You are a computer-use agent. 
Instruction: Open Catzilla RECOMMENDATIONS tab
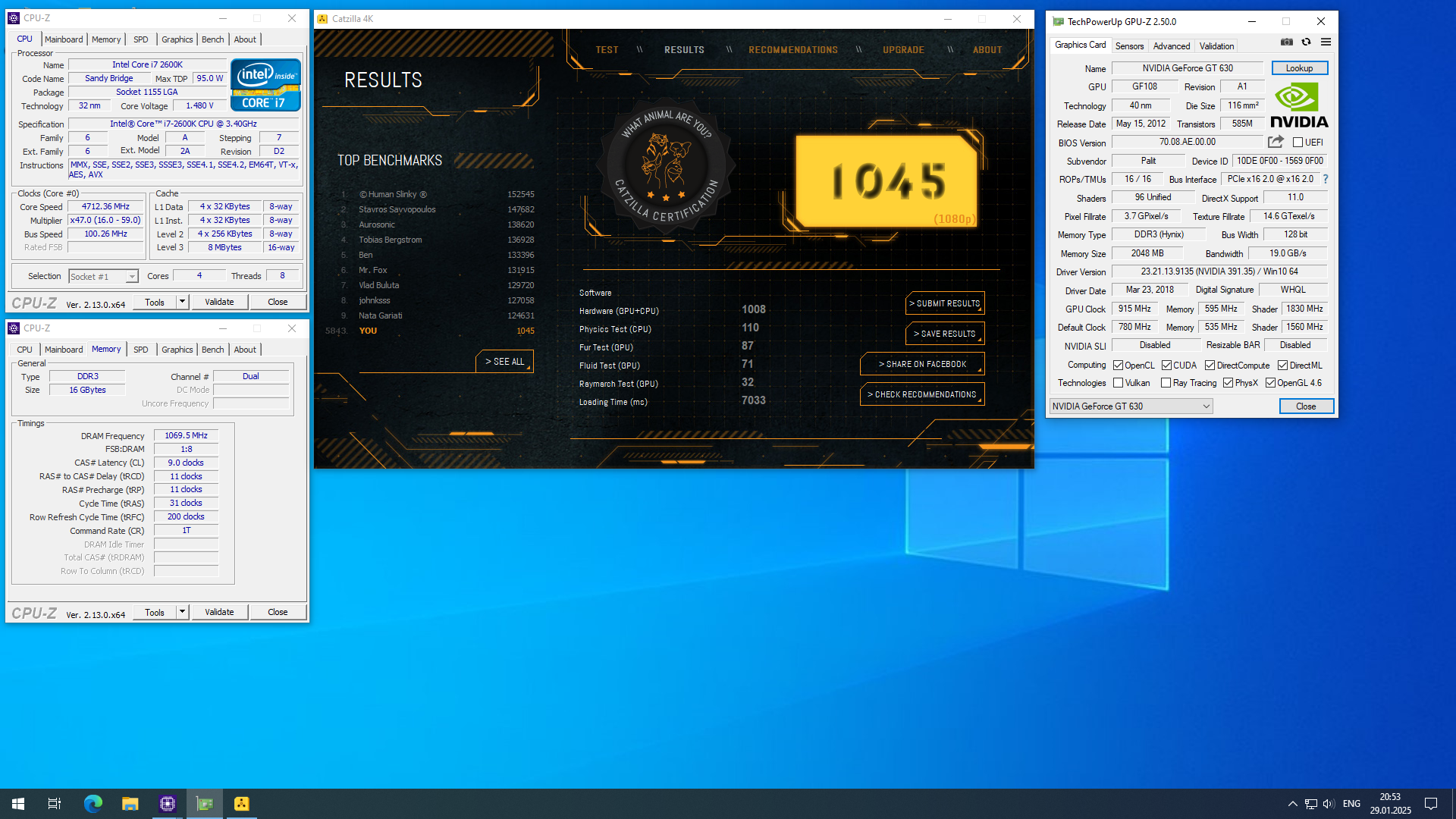point(792,50)
